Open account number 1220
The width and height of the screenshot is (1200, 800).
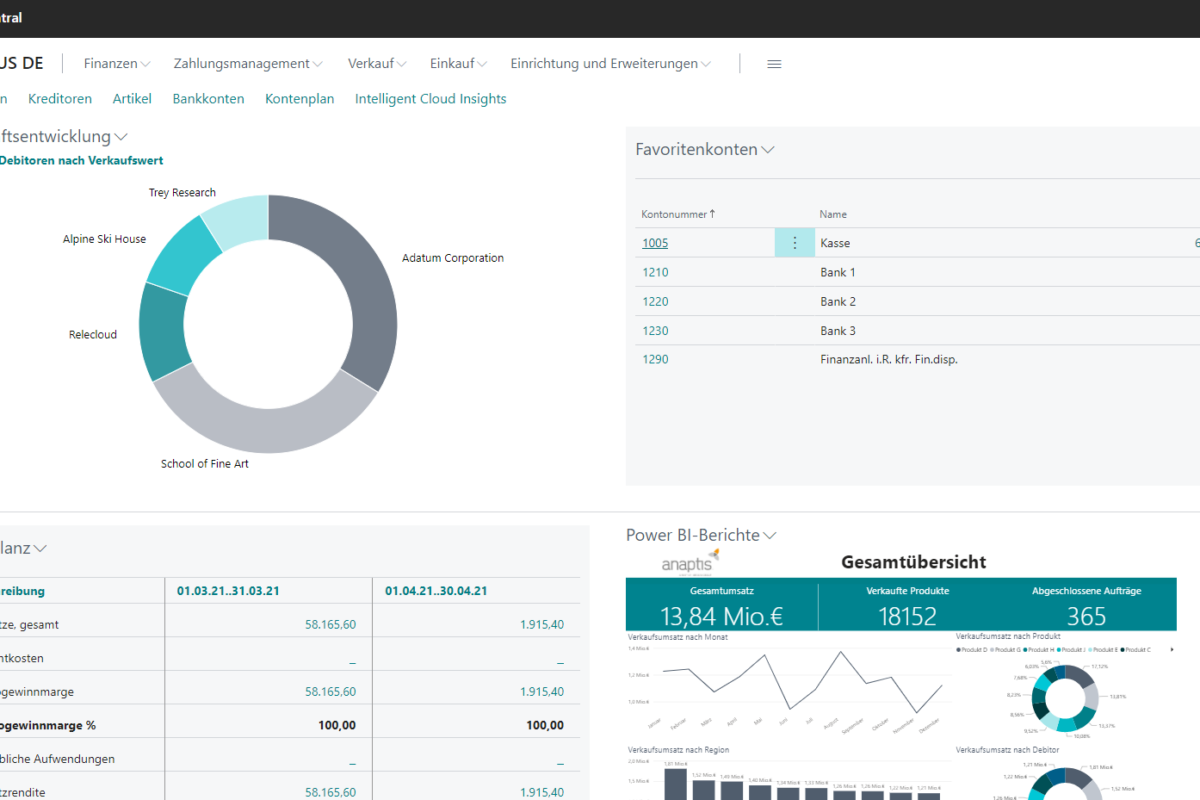(x=655, y=301)
